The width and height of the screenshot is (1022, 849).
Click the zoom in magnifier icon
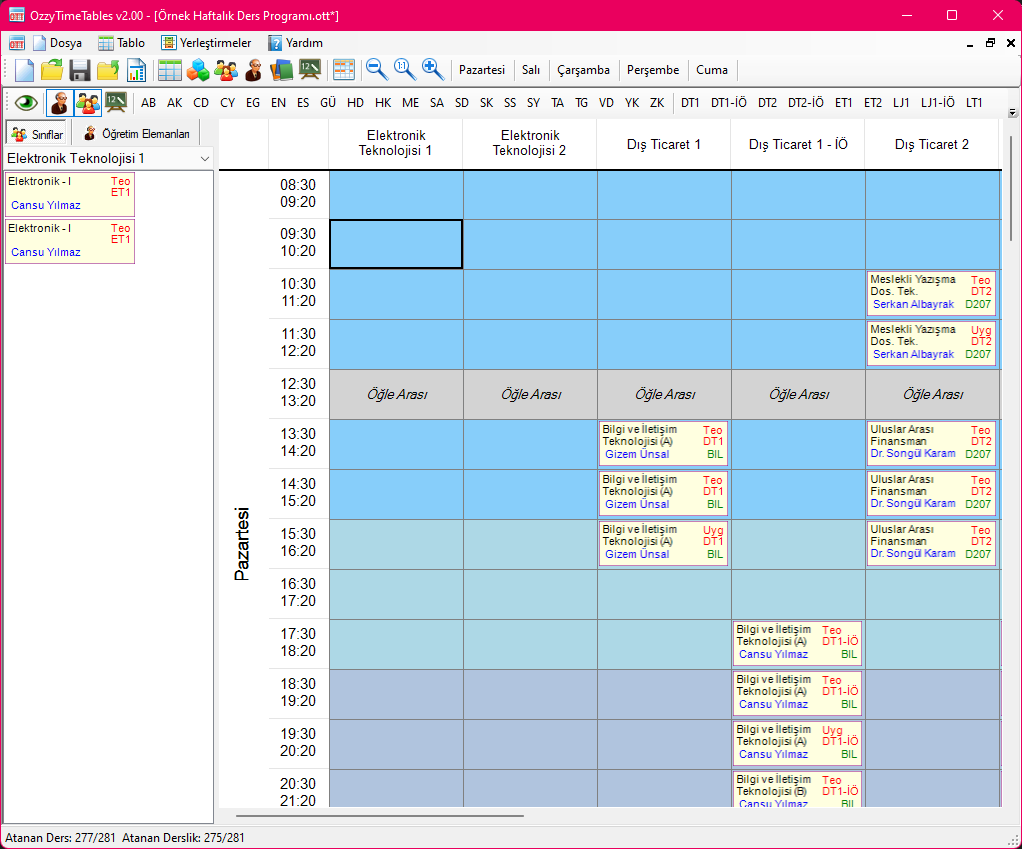coord(432,69)
